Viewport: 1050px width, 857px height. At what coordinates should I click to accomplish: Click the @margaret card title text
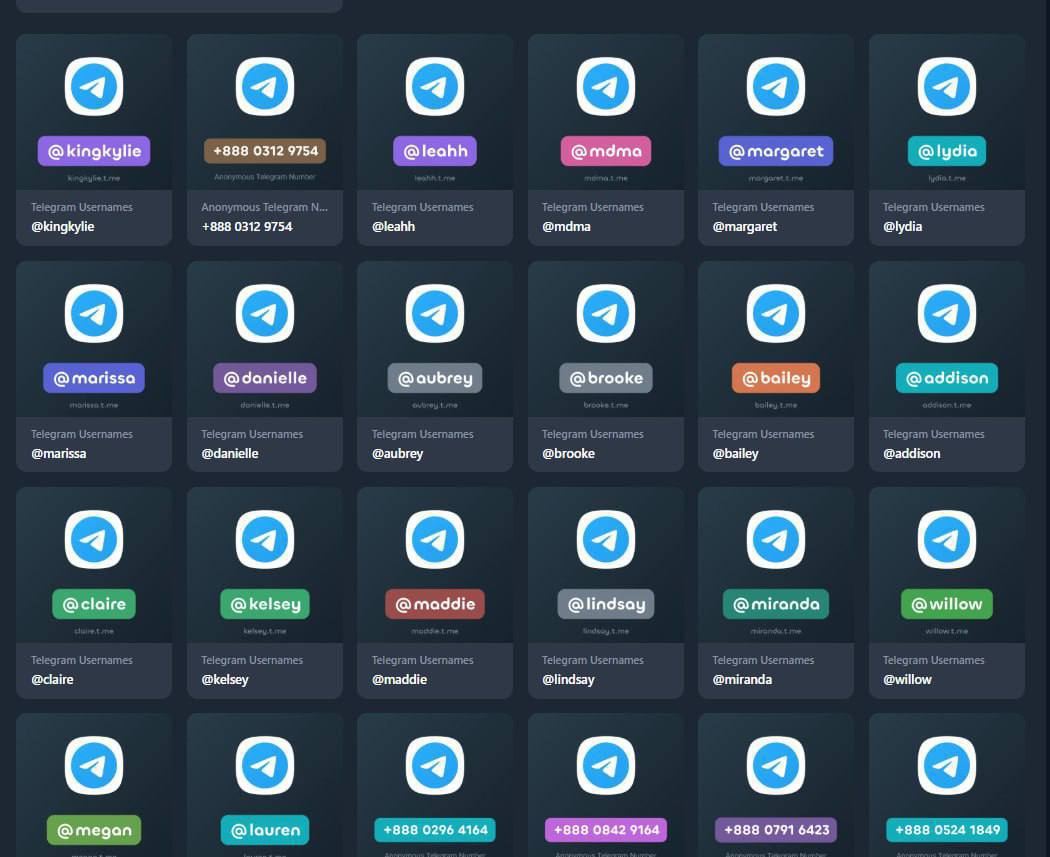[745, 226]
